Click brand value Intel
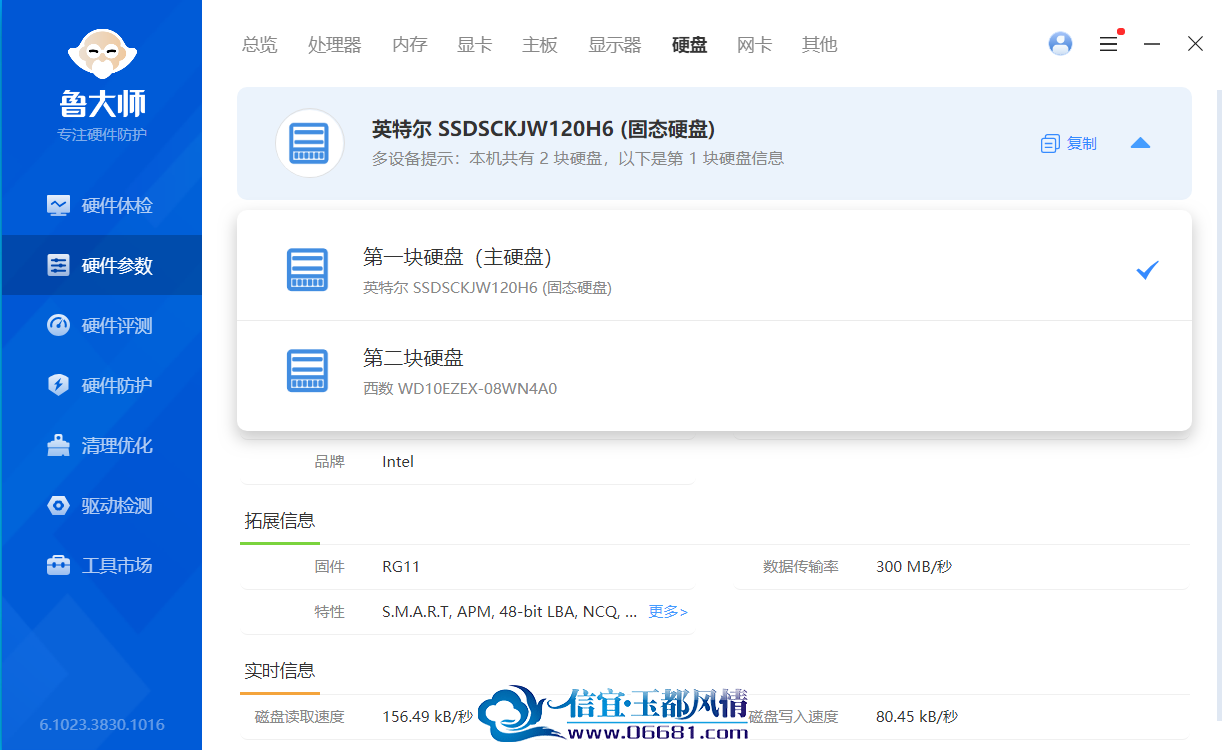The height and width of the screenshot is (750, 1226). 398,462
